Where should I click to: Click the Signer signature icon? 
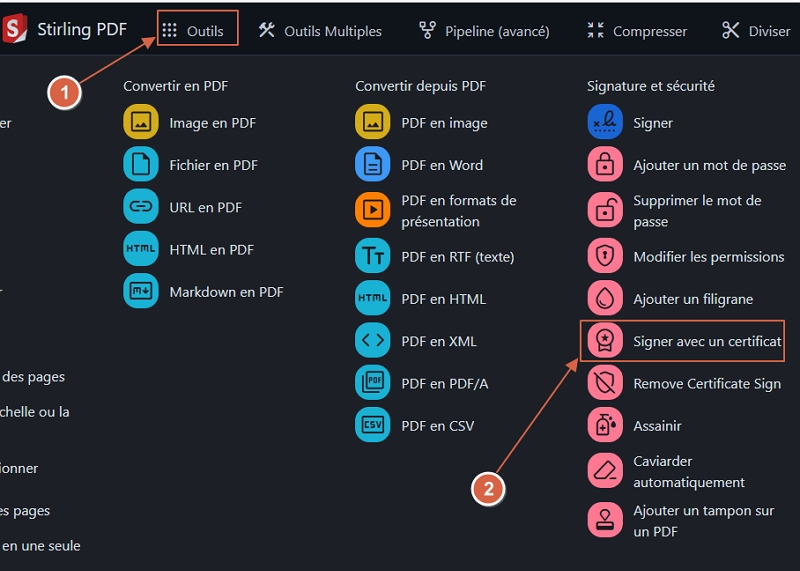[x=605, y=123]
